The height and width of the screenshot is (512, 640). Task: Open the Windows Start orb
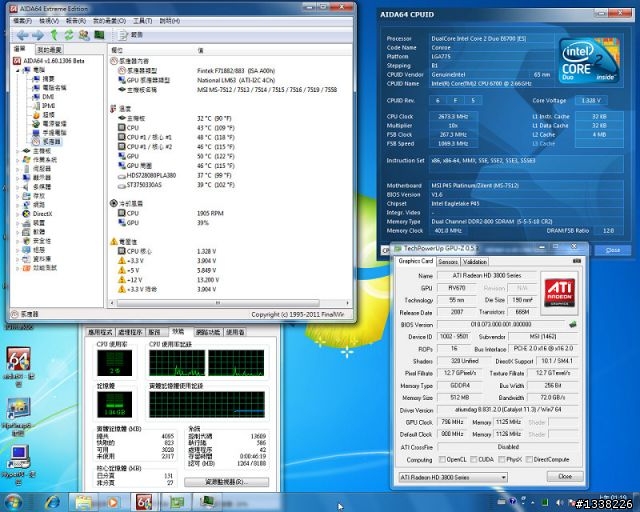click(x=13, y=503)
